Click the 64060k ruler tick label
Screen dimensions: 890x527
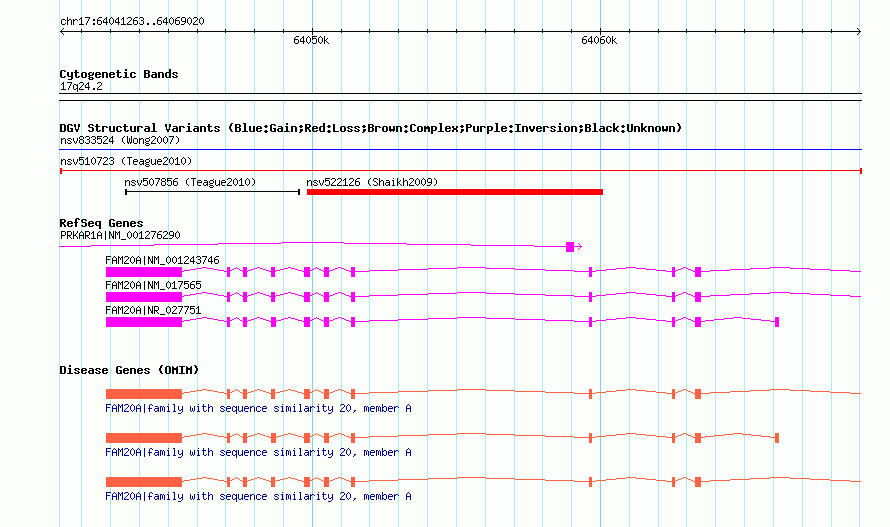point(599,40)
